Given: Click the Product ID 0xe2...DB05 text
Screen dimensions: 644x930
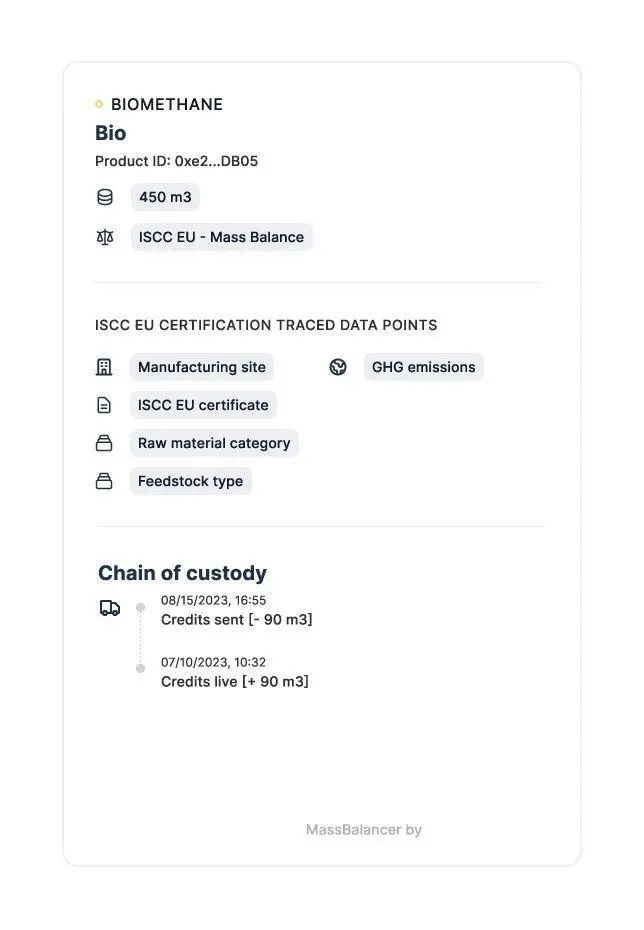Looking at the screenshot, I should pyautogui.click(x=177, y=161).
